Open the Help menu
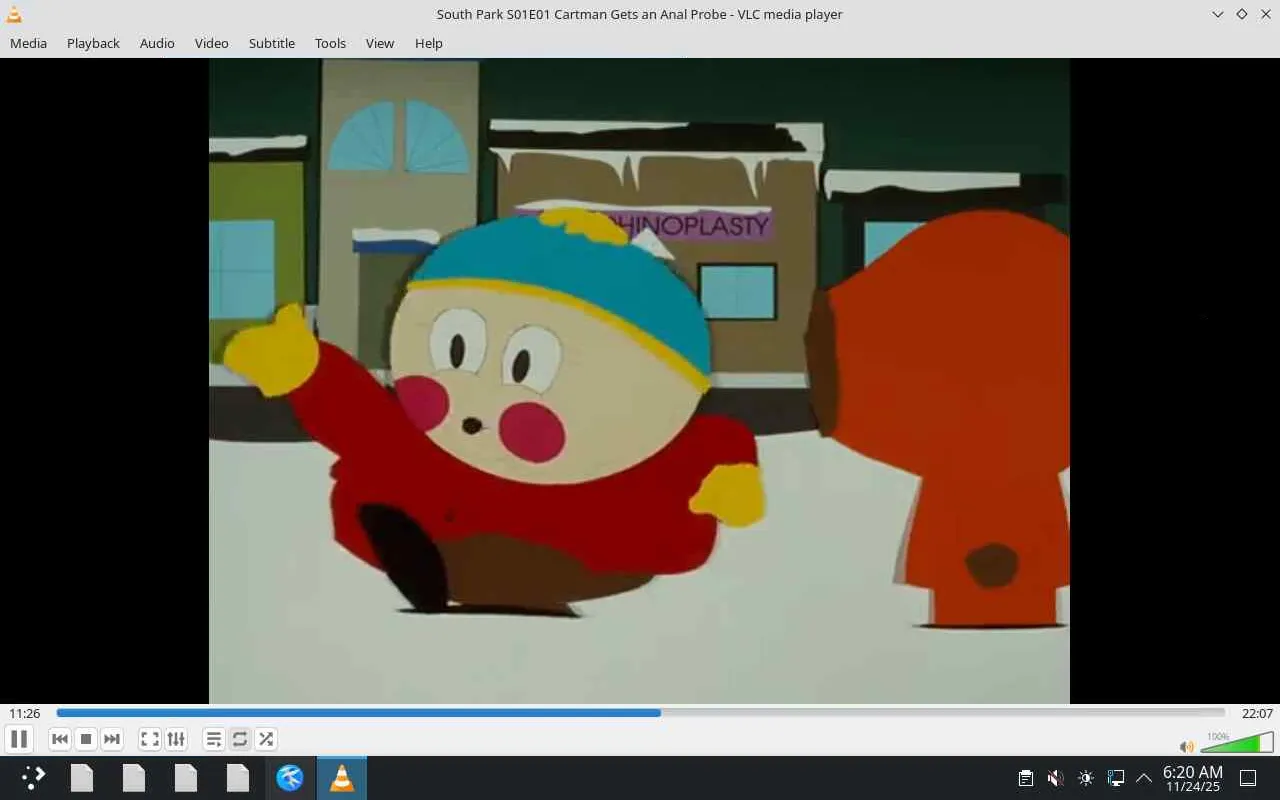This screenshot has height=800, width=1280. click(x=429, y=43)
